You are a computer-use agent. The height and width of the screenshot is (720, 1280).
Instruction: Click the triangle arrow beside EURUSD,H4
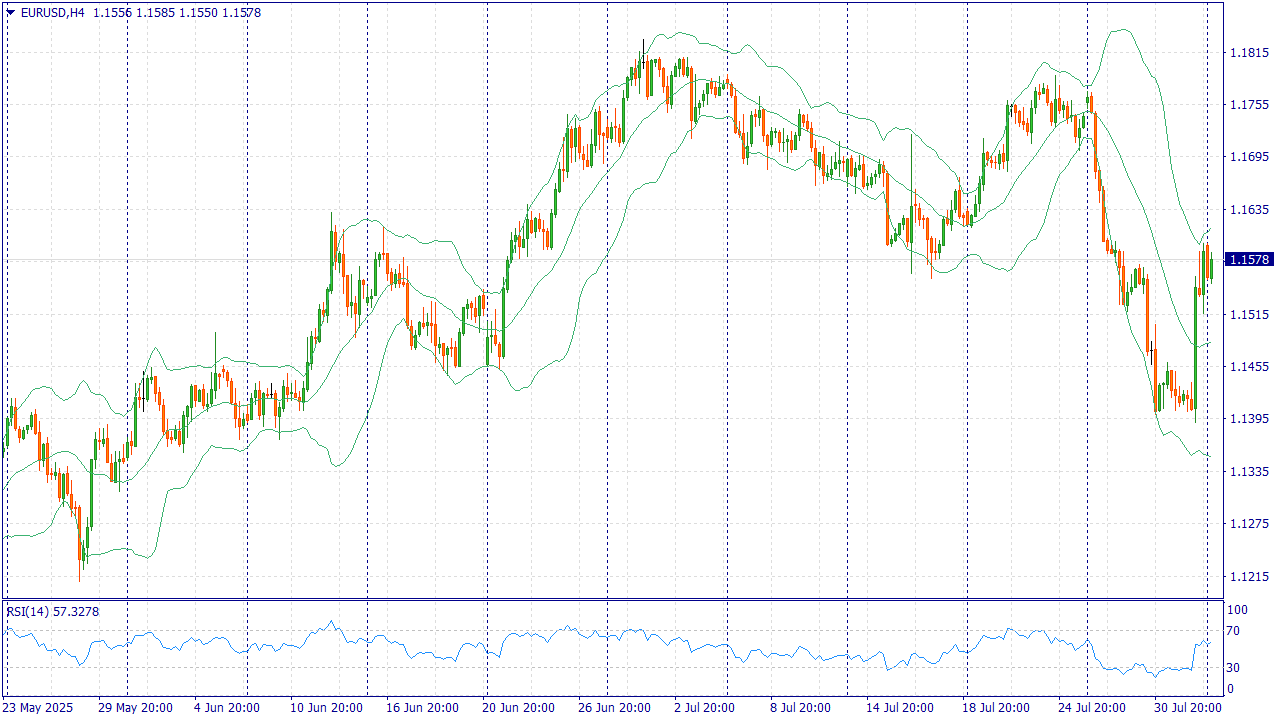pyautogui.click(x=11, y=13)
